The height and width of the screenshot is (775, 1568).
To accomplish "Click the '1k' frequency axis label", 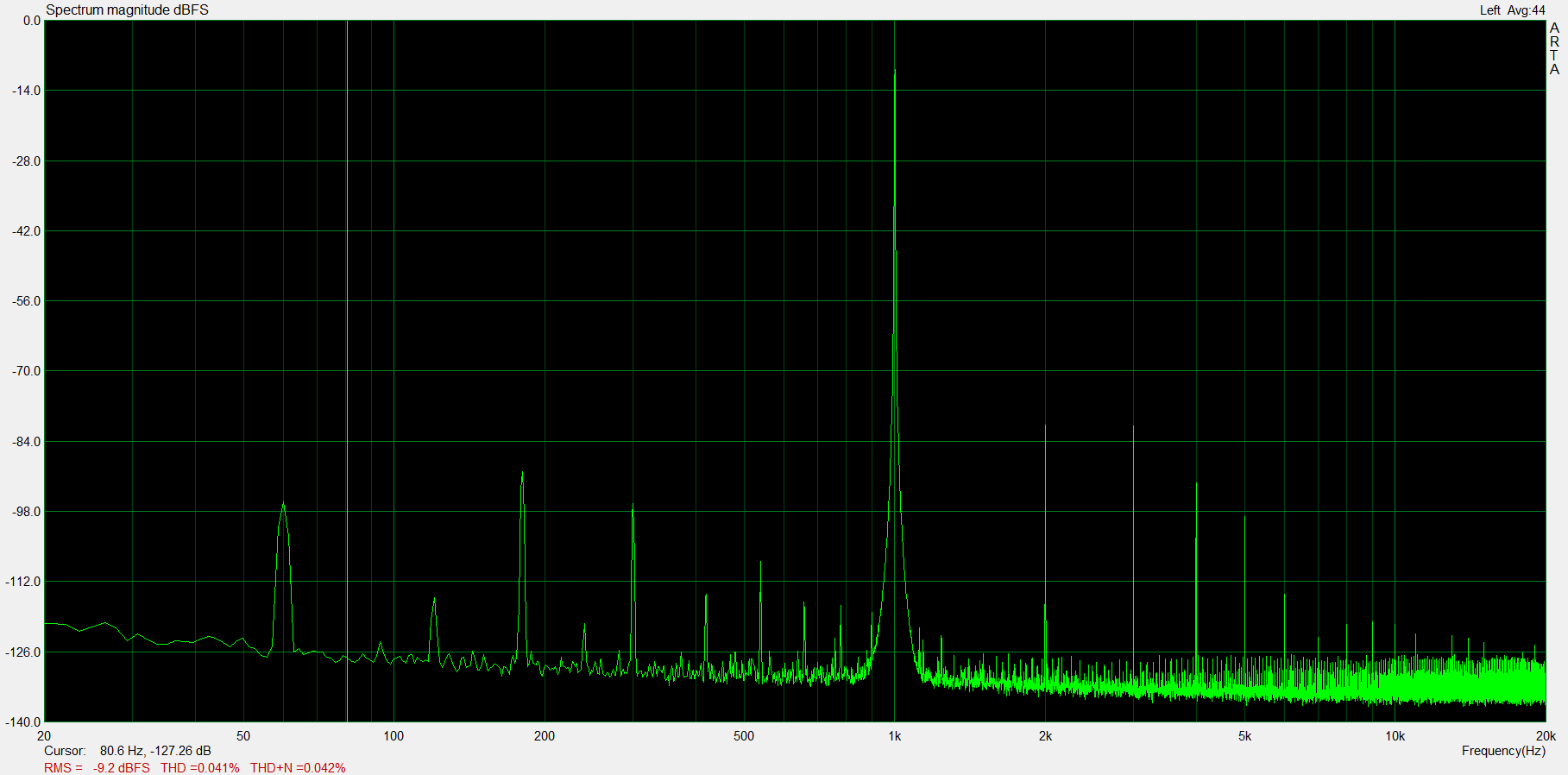I will click(895, 736).
